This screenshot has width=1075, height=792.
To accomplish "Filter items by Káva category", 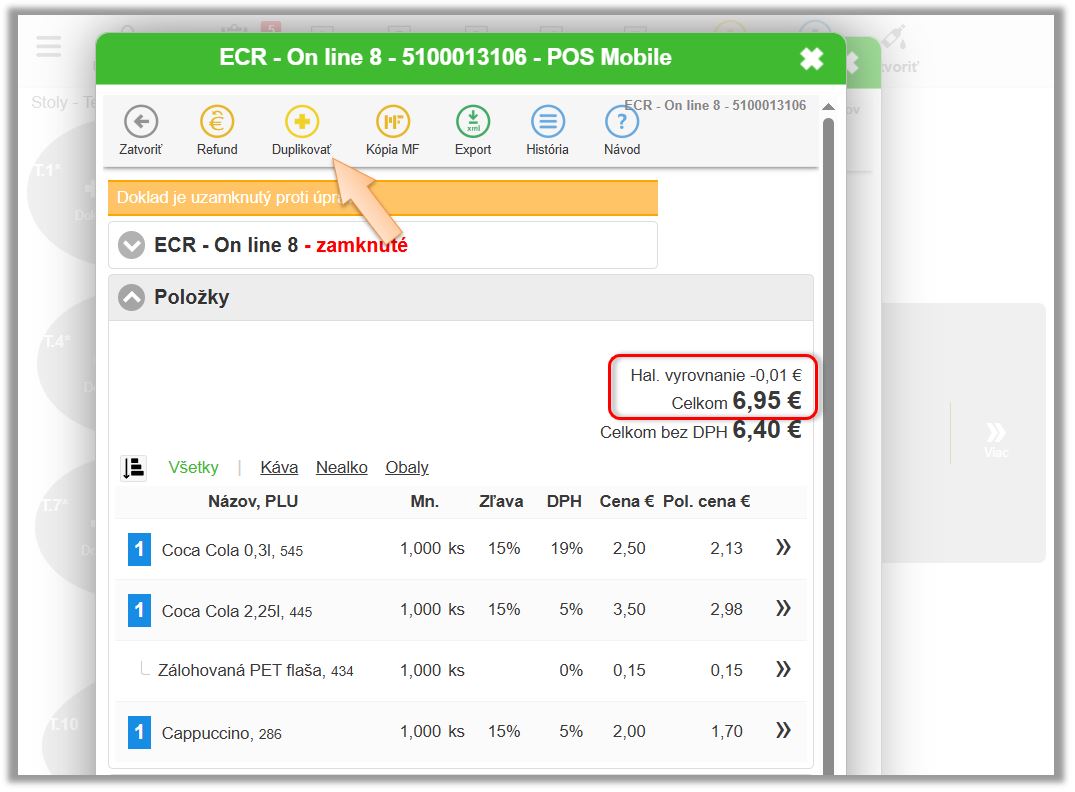I will [279, 467].
